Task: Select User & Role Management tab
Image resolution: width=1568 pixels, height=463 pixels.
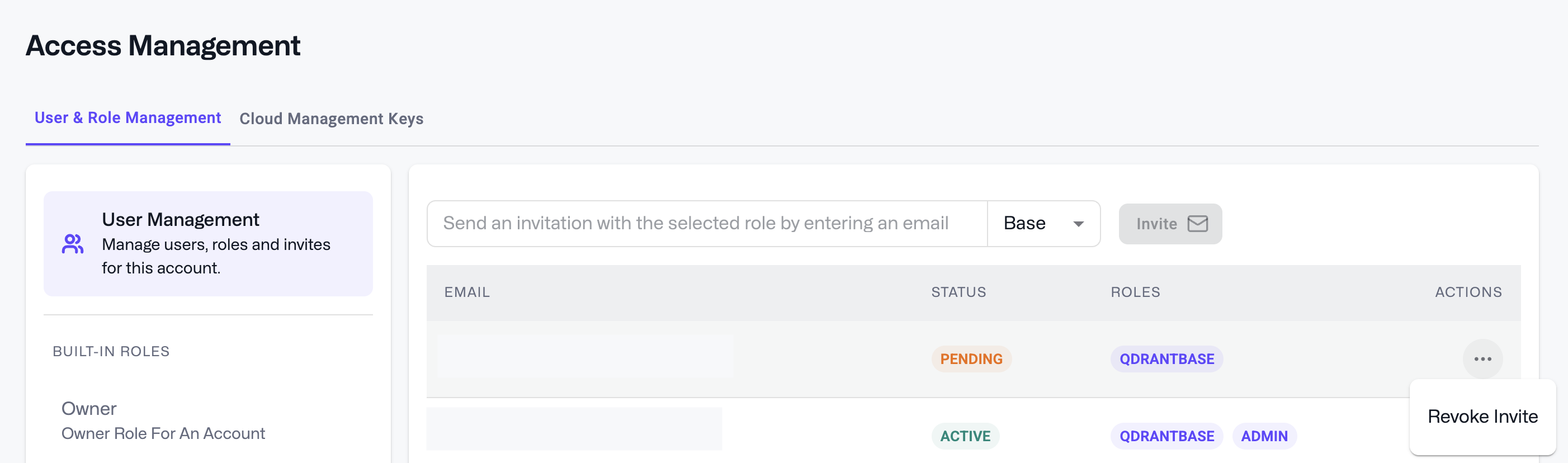Action: click(127, 118)
